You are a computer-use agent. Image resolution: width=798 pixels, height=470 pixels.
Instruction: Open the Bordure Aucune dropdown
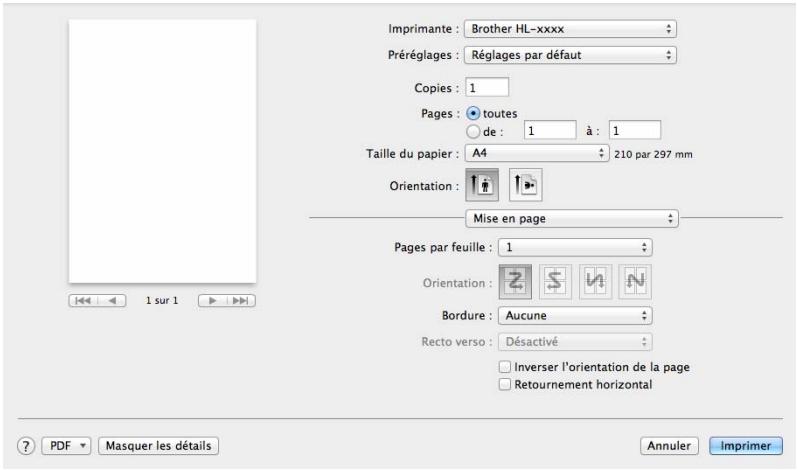pyautogui.click(x=575, y=316)
